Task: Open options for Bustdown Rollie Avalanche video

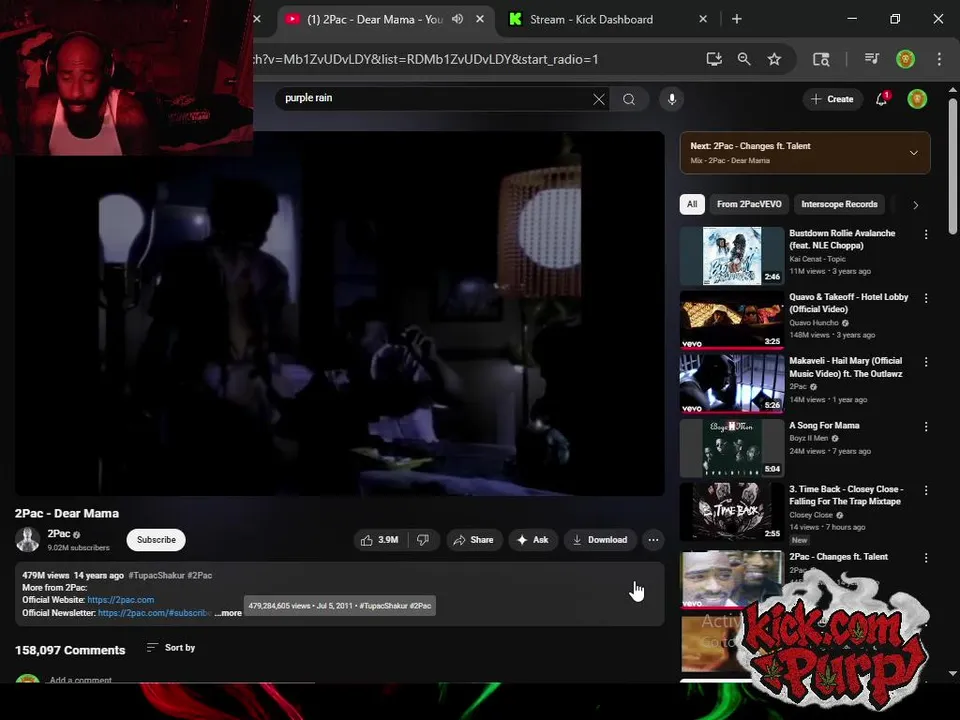Action: coord(926,234)
